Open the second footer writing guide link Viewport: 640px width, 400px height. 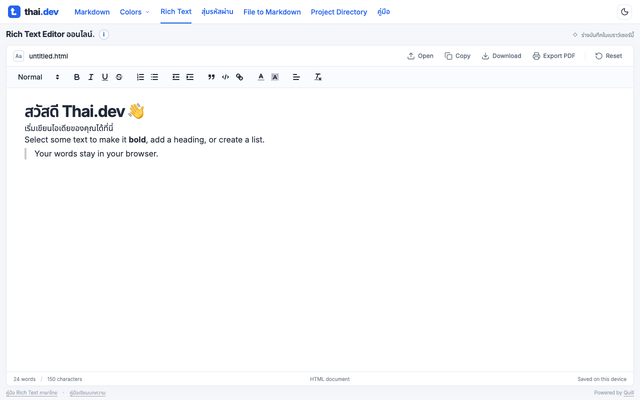pos(87,393)
